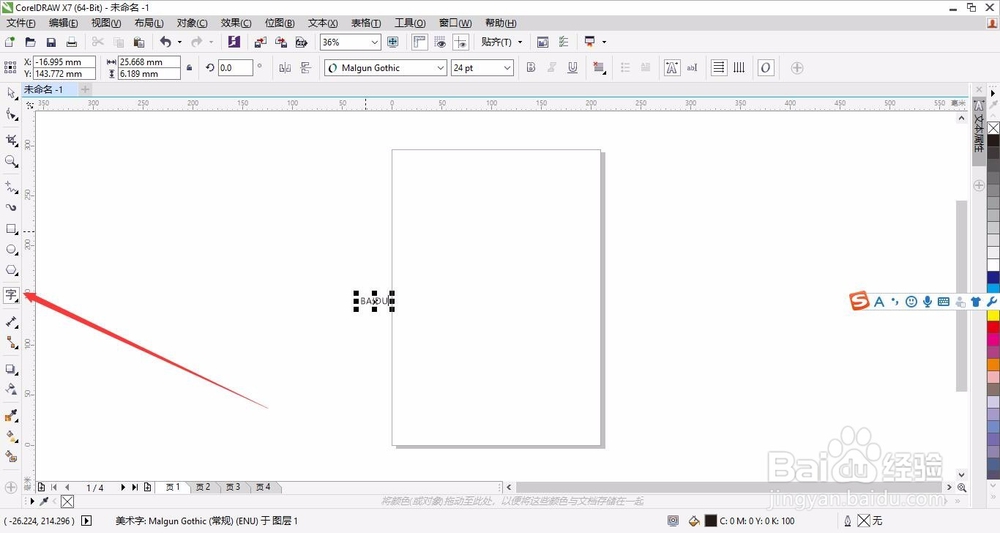Select the Color Eyedropper tool

coord(11,416)
